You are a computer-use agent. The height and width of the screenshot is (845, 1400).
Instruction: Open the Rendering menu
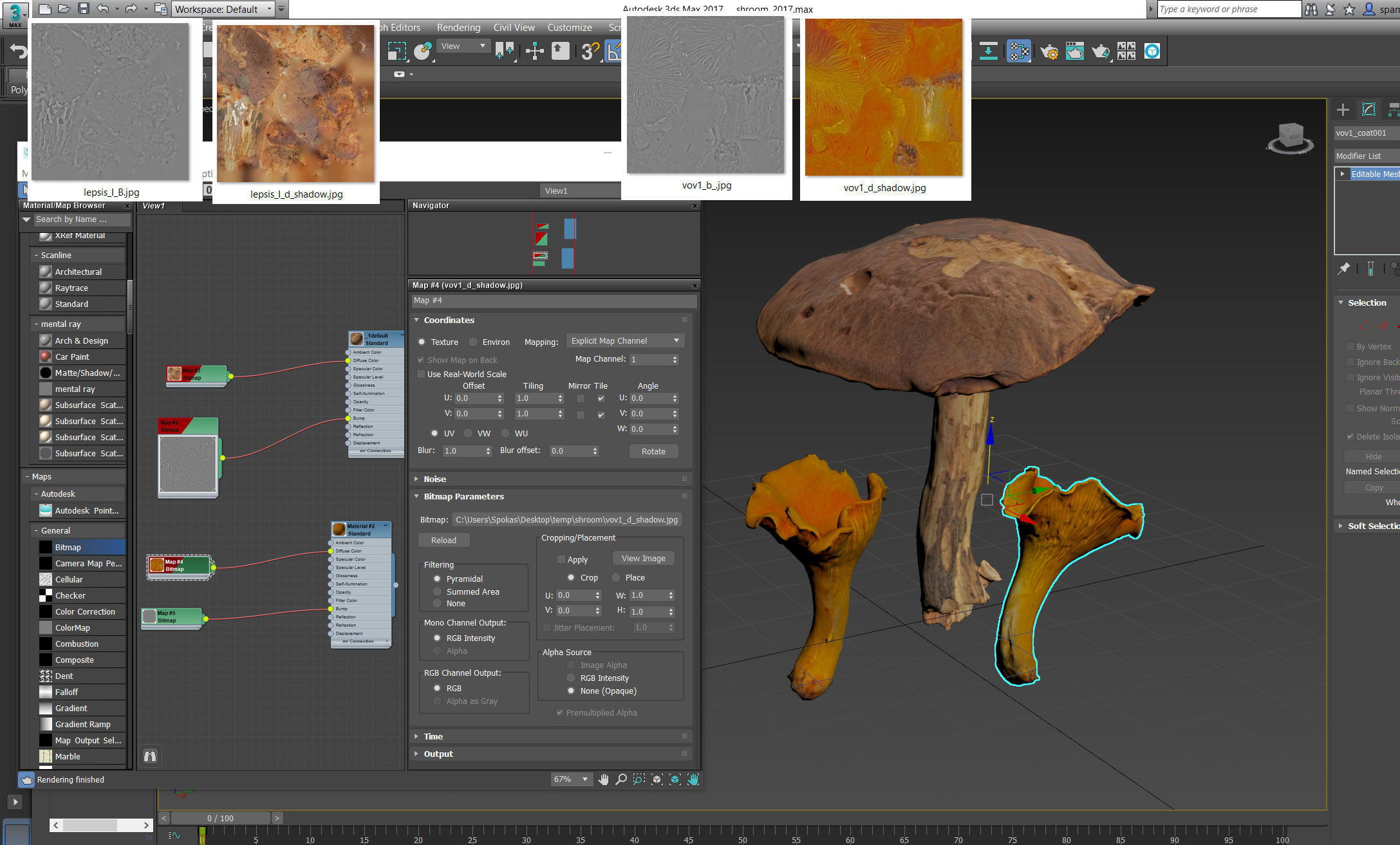458,28
